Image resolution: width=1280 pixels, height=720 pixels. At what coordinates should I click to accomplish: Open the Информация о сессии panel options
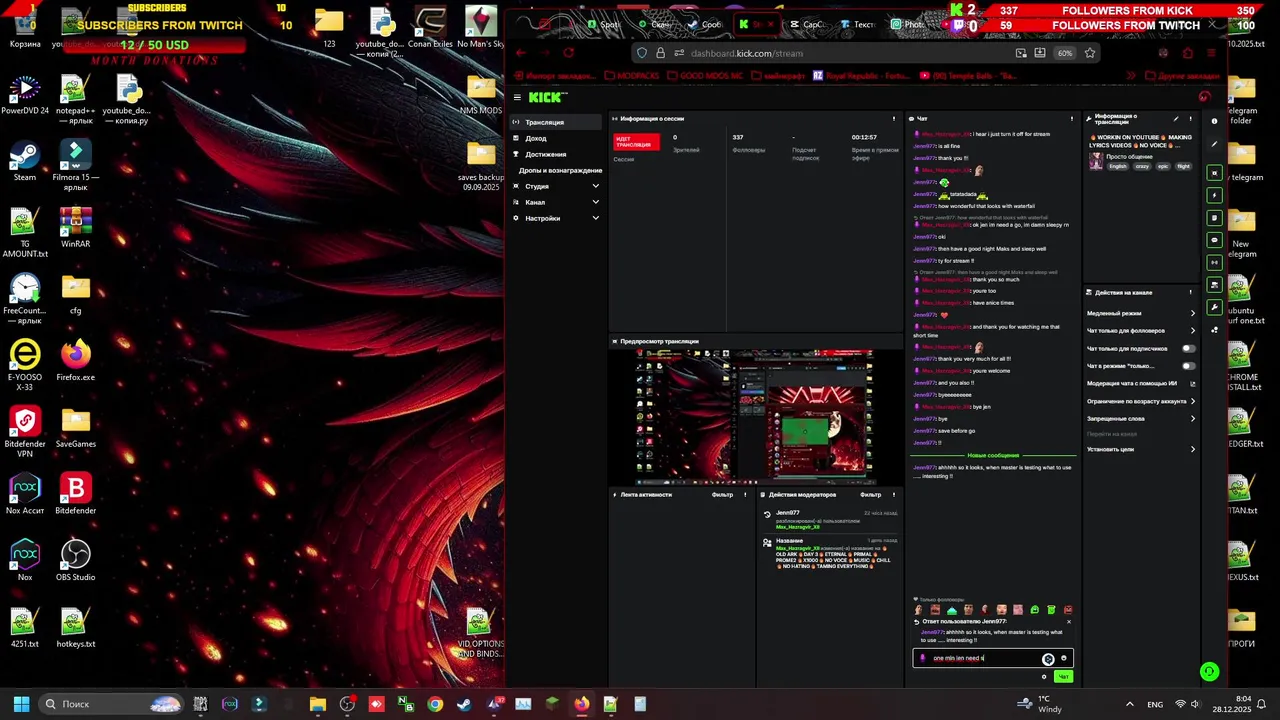tap(894, 118)
